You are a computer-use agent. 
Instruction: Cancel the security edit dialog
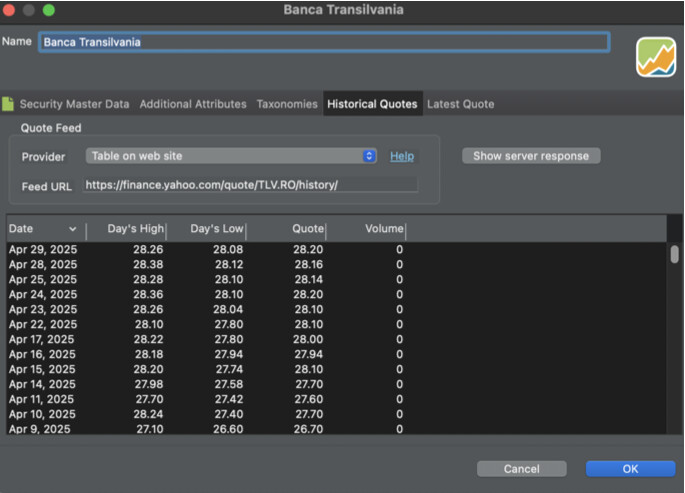(x=522, y=469)
